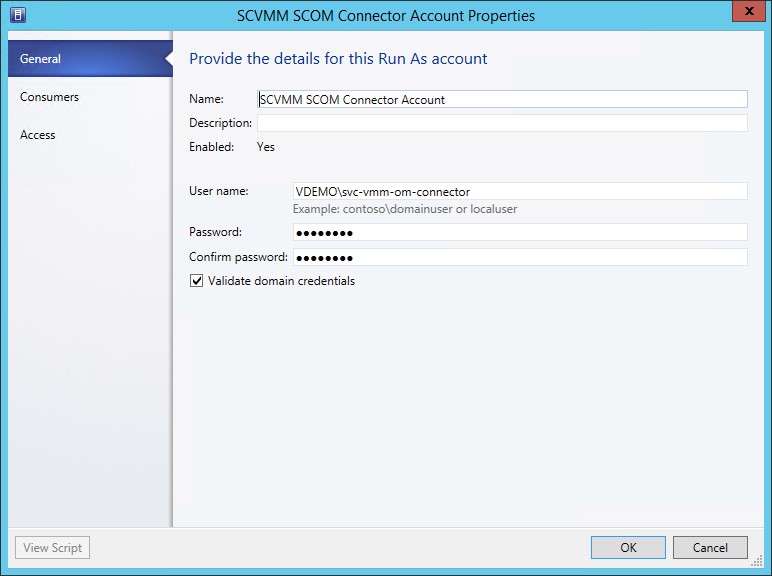
Task: Click the resize grip at dialog corner
Action: point(757,561)
